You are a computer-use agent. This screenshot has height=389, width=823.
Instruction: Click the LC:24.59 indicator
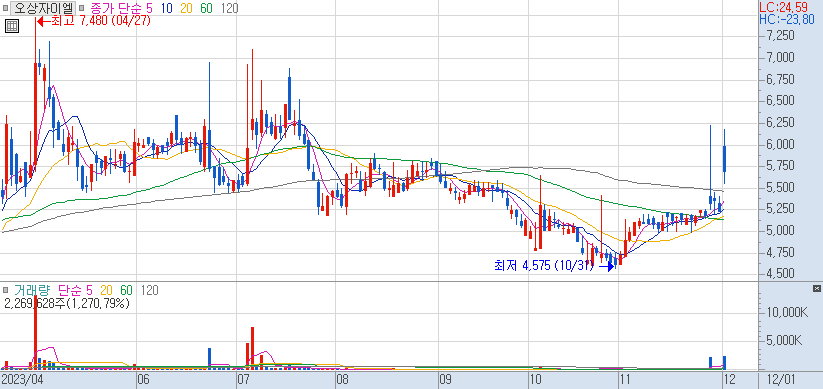[785, 8]
